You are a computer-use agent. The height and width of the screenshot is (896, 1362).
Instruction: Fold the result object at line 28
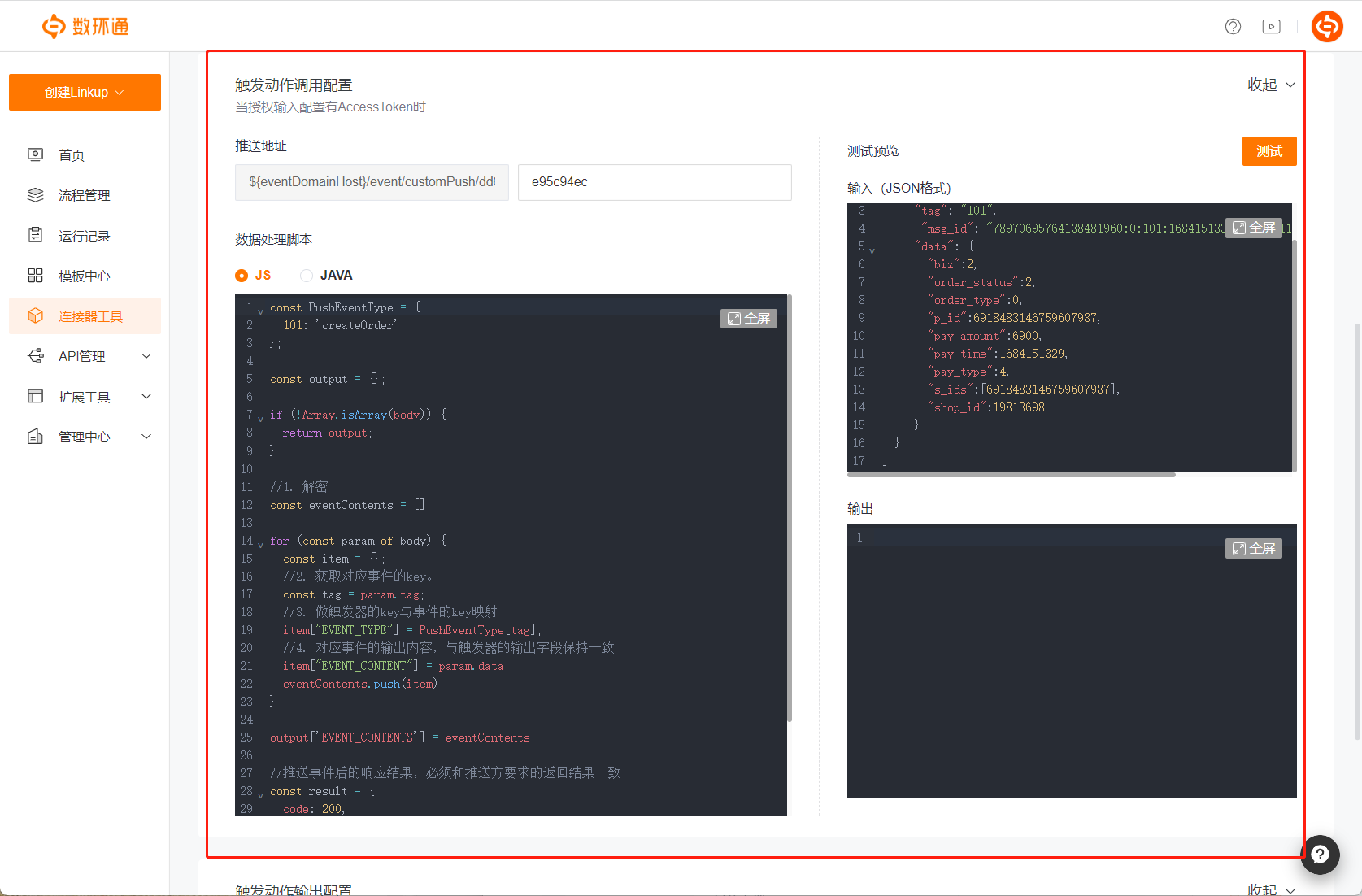[260, 794]
